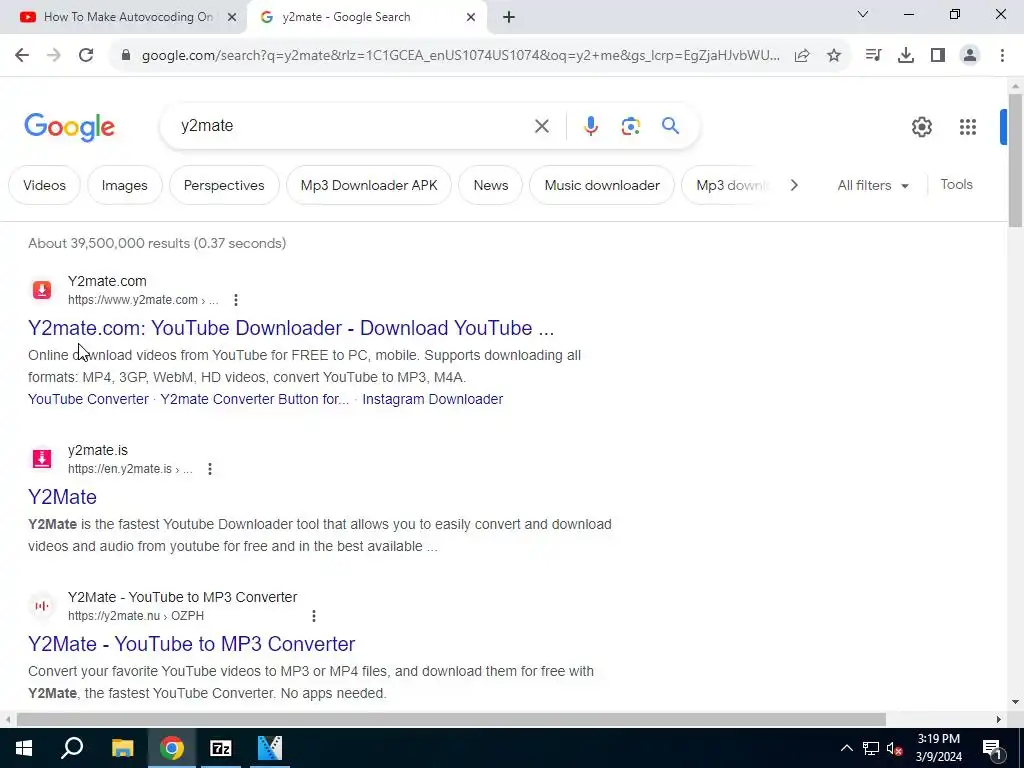Viewport: 1024px width, 768px height.
Task: Click the address bar URL
Action: 460,56
